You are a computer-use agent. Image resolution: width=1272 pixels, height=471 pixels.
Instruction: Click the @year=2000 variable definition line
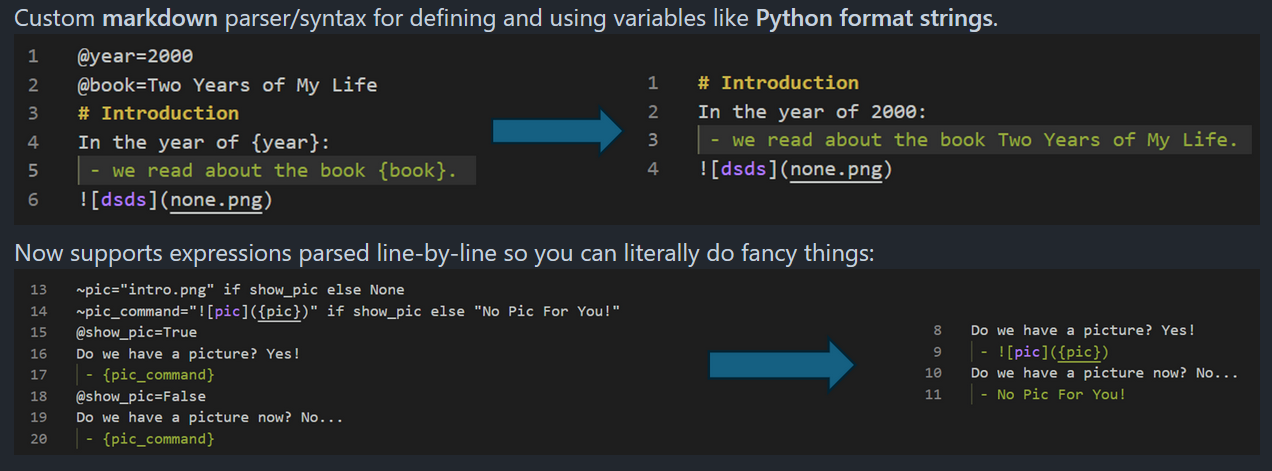(135, 56)
